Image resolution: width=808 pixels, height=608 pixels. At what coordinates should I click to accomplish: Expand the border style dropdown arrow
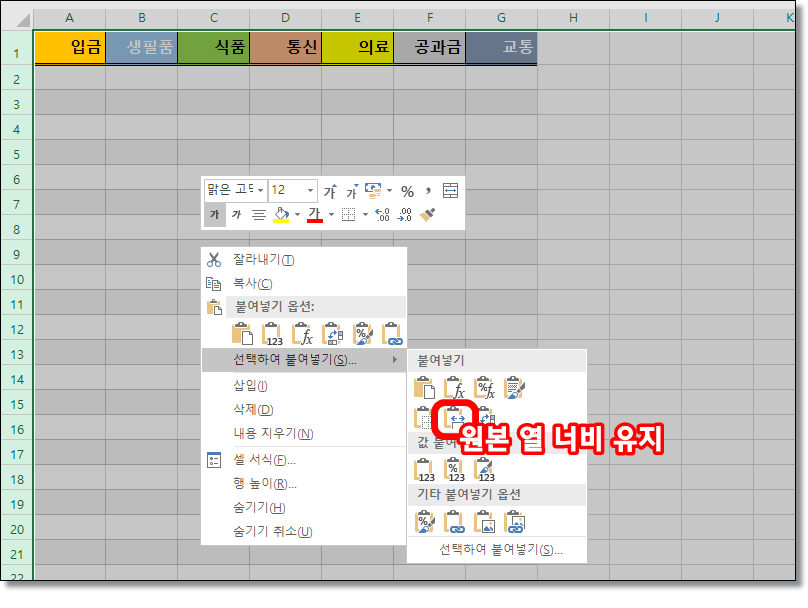(365, 213)
